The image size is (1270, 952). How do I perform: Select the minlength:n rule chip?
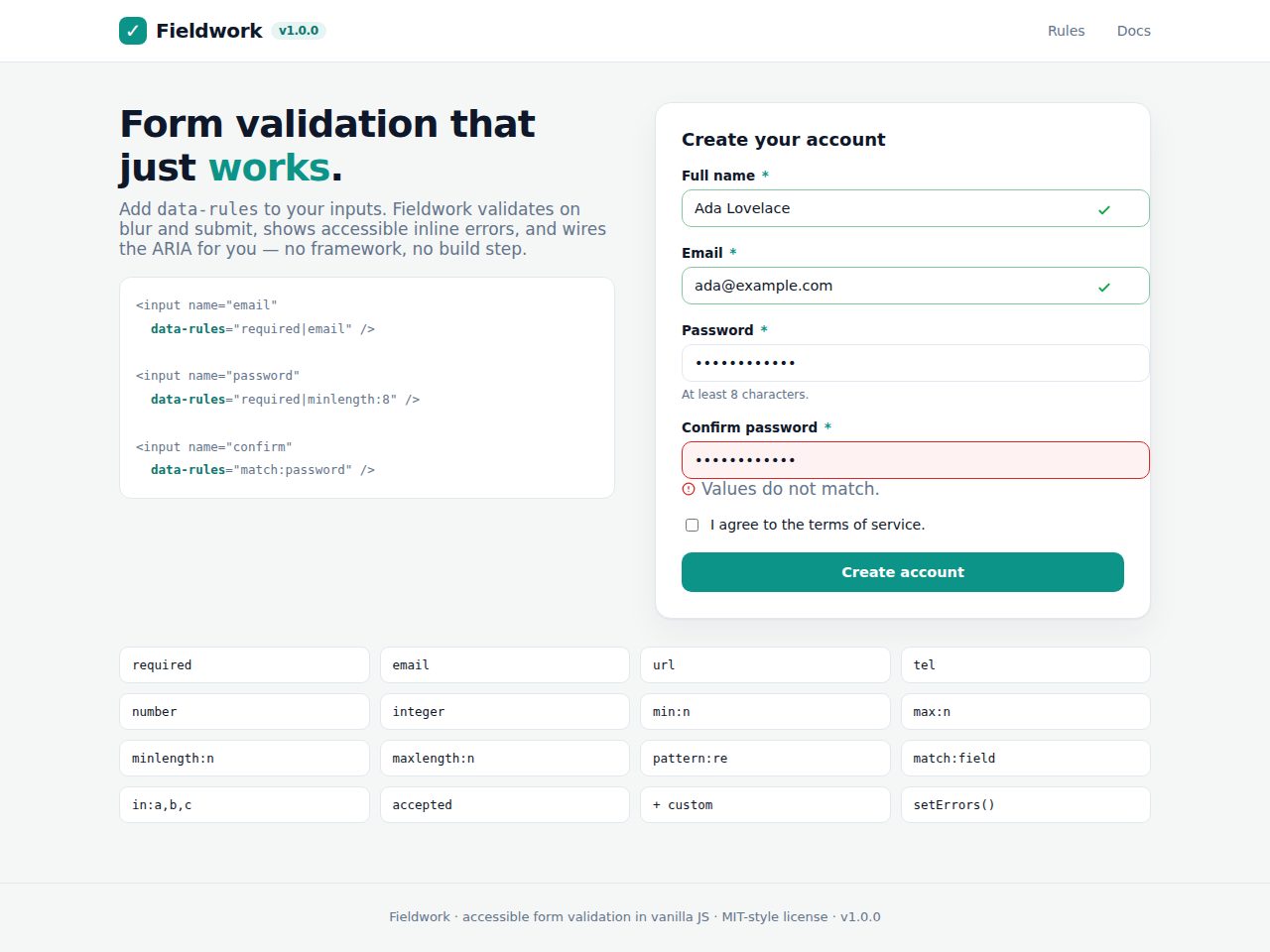(x=244, y=759)
